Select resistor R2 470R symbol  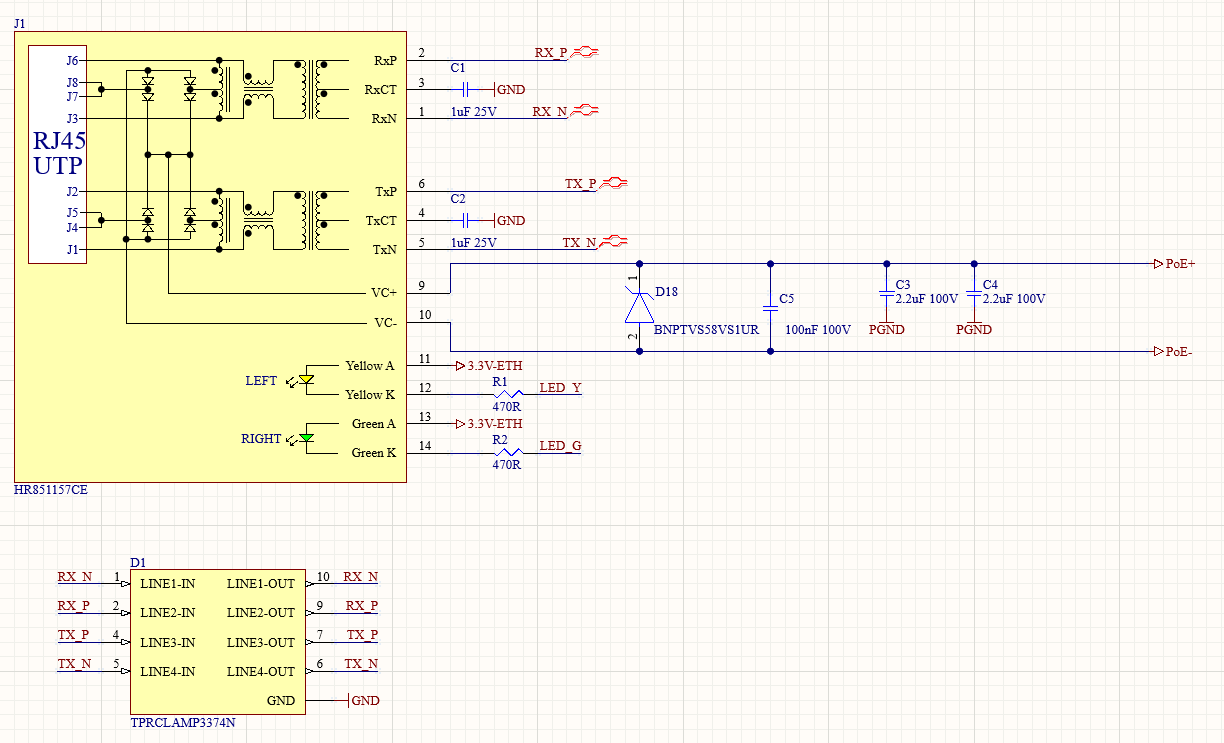(507, 452)
